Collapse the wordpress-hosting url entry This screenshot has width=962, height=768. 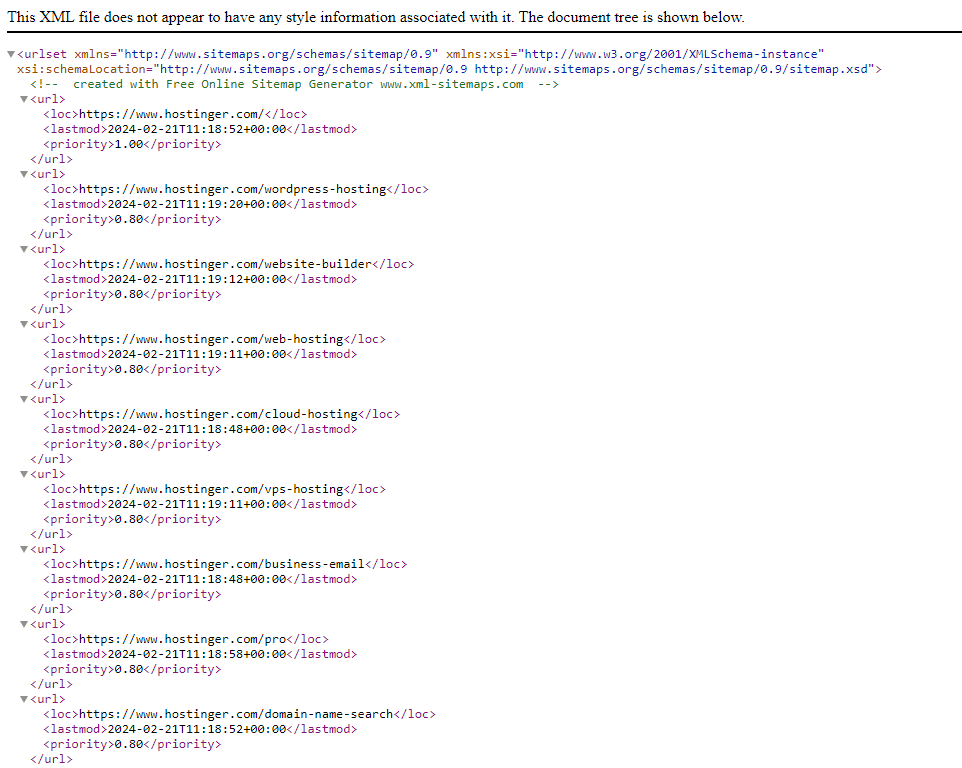[x=23, y=174]
